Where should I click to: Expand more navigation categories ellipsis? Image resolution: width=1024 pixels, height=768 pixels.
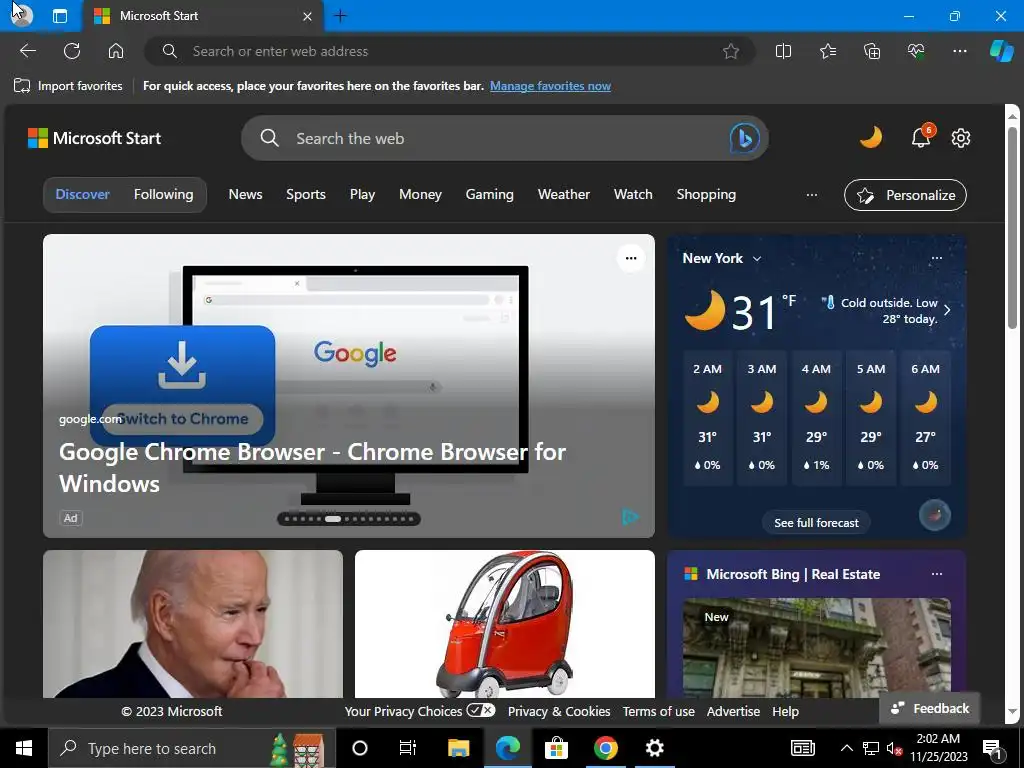(812, 195)
